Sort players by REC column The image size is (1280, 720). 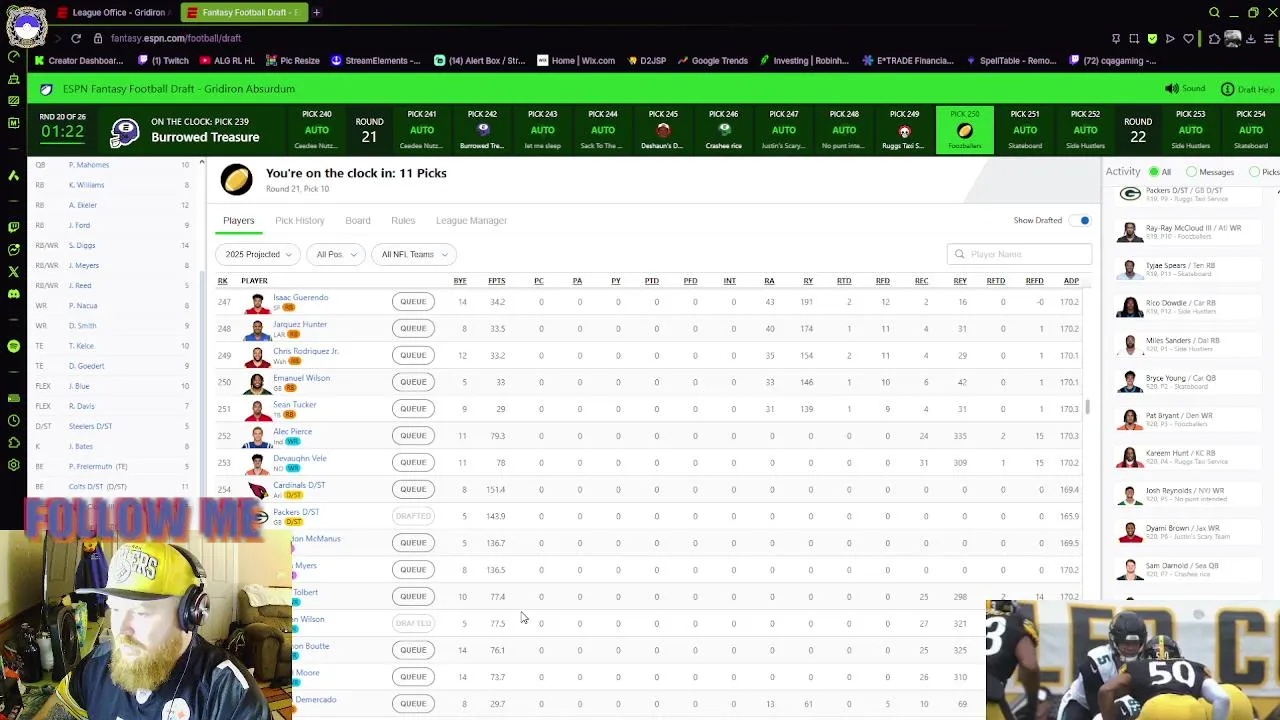921,281
